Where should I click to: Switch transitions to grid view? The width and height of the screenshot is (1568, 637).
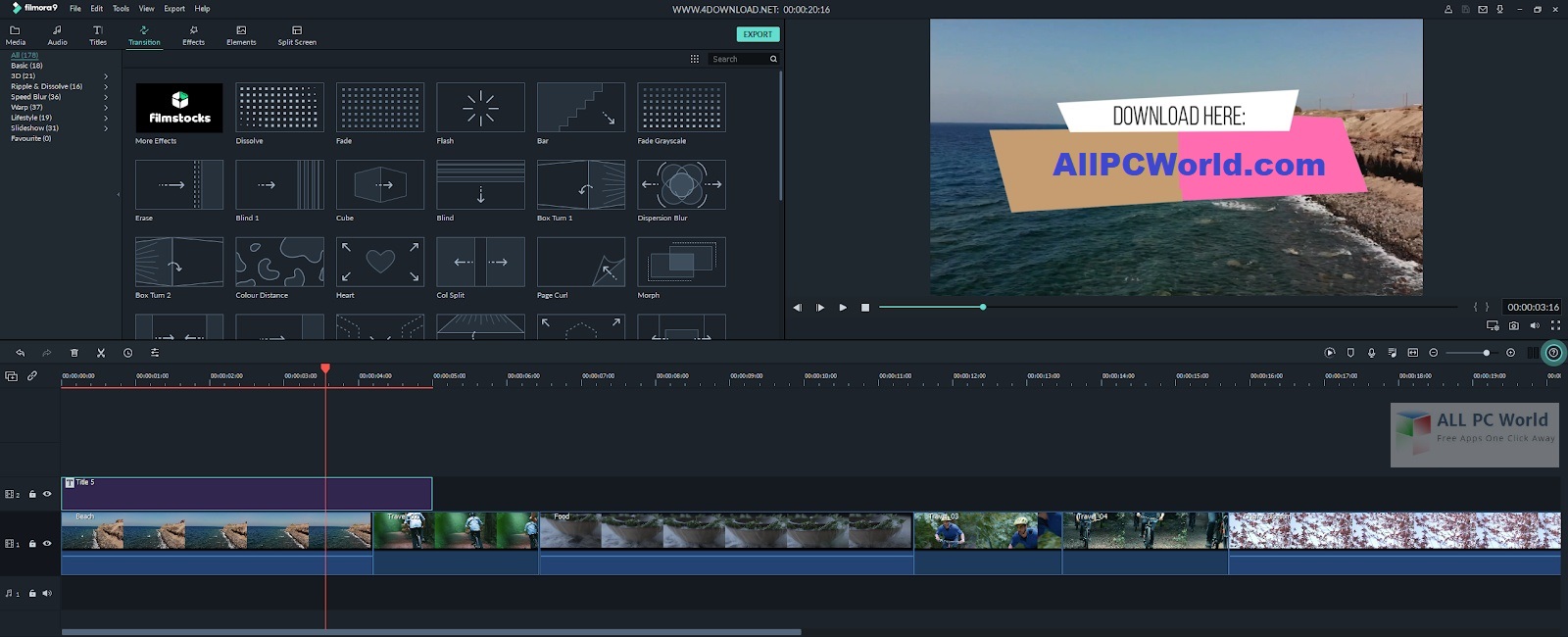695,59
